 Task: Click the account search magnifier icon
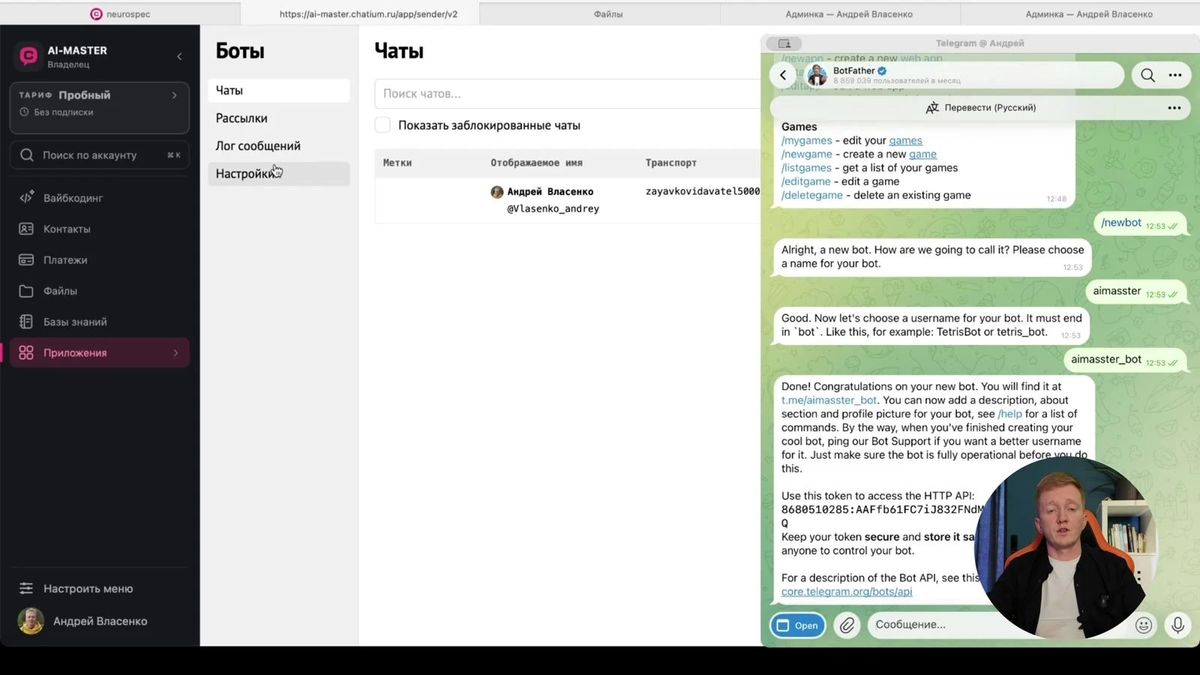pyautogui.click(x=27, y=155)
